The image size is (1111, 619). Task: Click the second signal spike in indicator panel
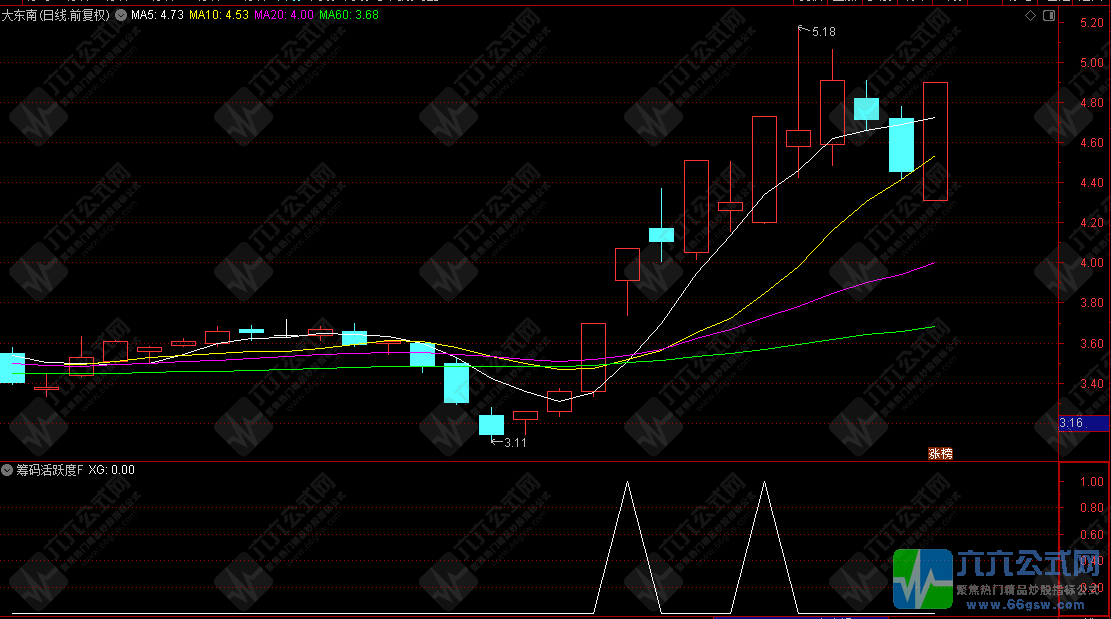click(764, 485)
